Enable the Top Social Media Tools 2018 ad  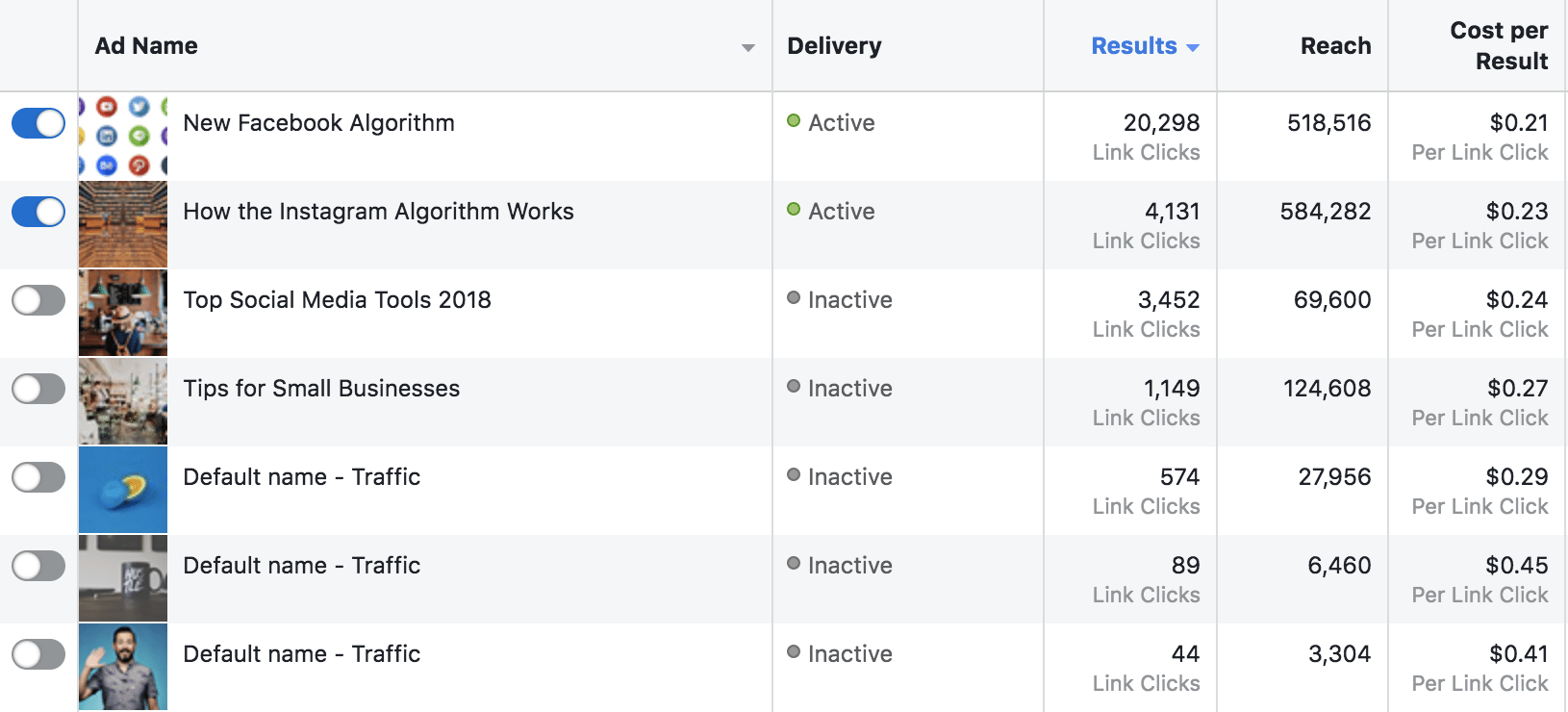tap(37, 300)
